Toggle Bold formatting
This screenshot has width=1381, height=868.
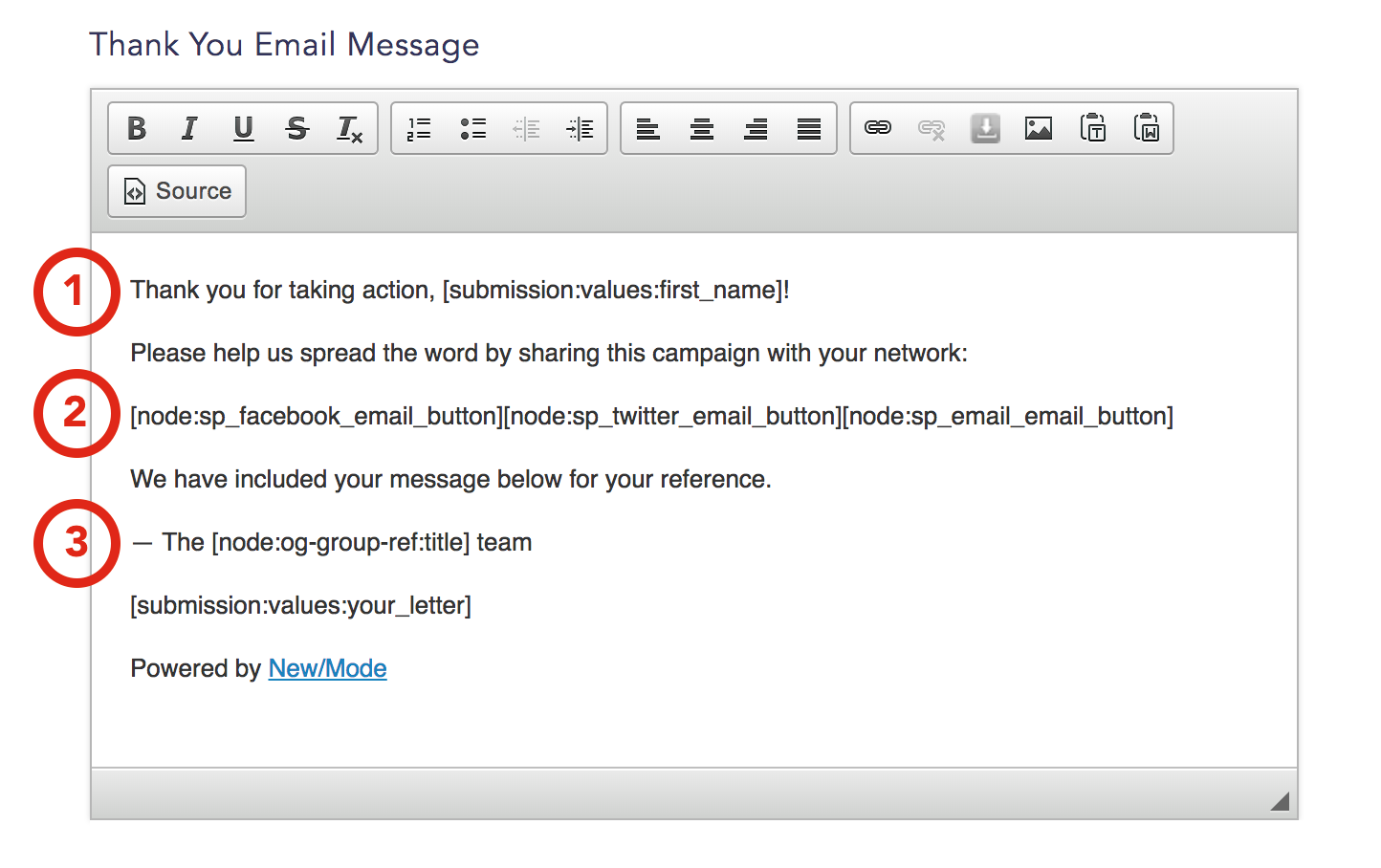tap(137, 128)
